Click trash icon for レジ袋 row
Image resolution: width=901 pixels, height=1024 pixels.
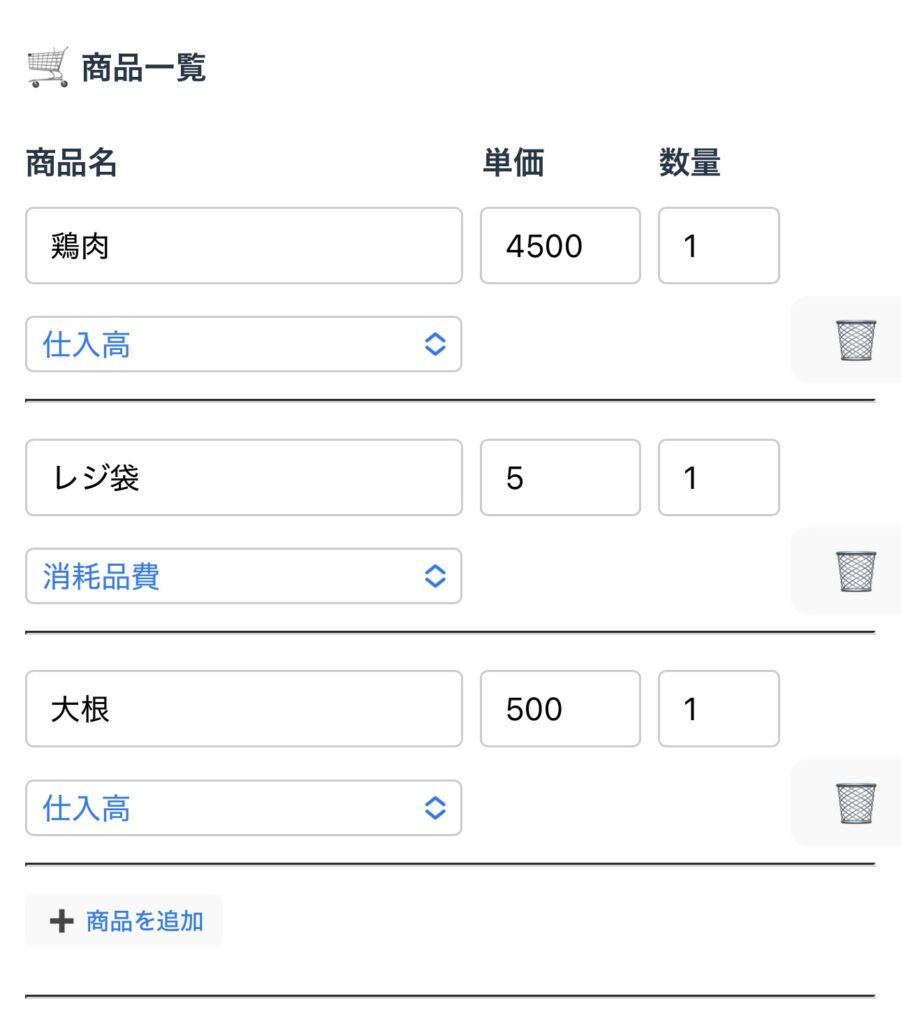pos(855,572)
